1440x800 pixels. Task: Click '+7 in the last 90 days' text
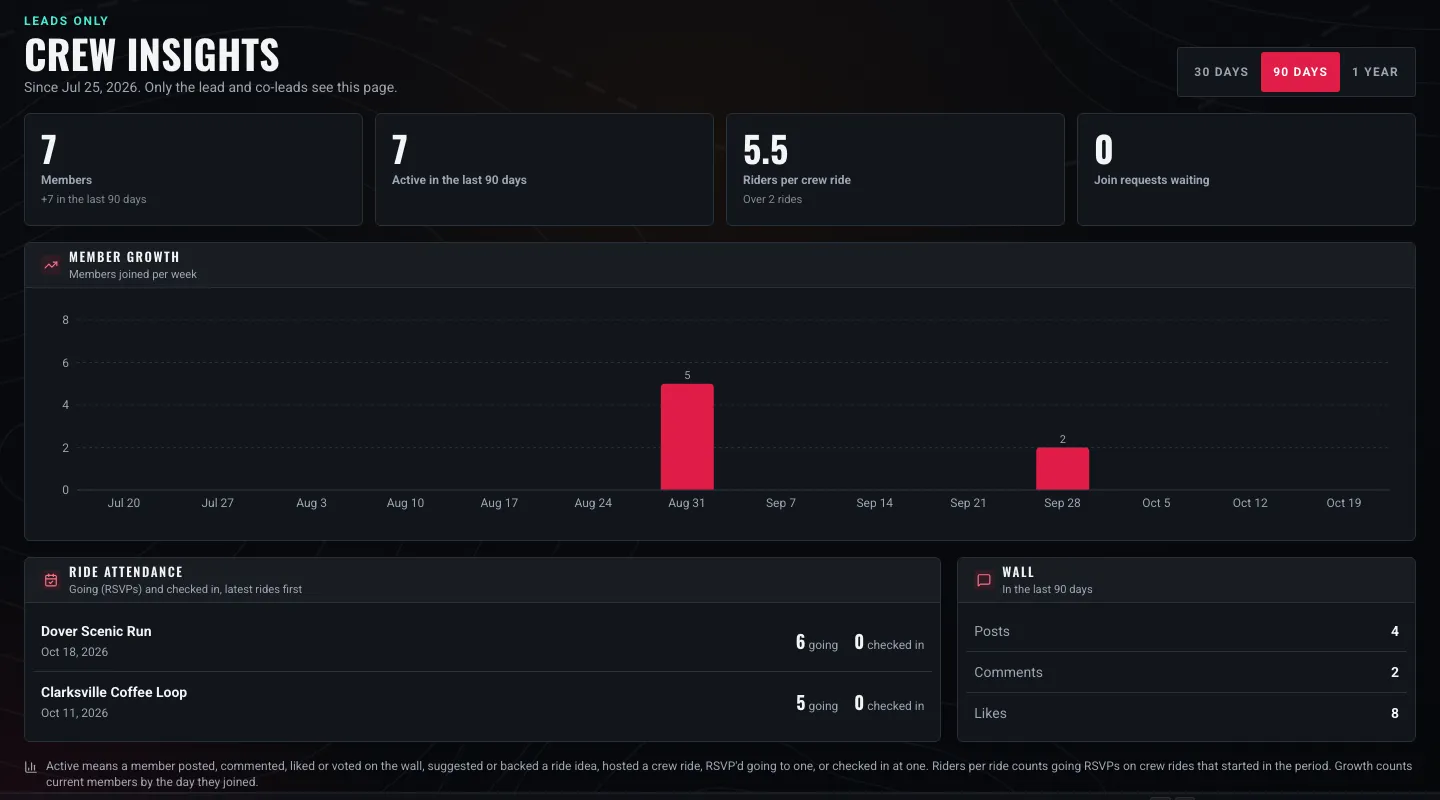tap(94, 199)
